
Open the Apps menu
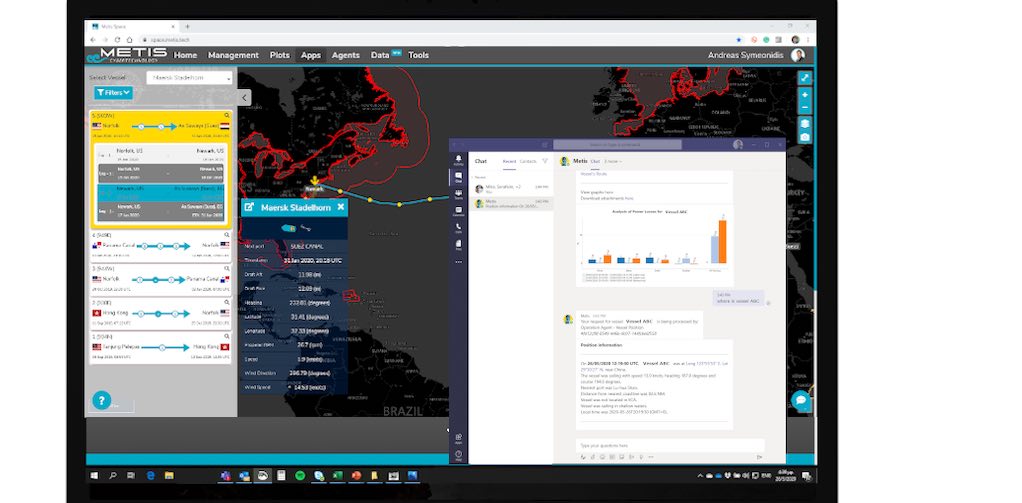(x=311, y=55)
